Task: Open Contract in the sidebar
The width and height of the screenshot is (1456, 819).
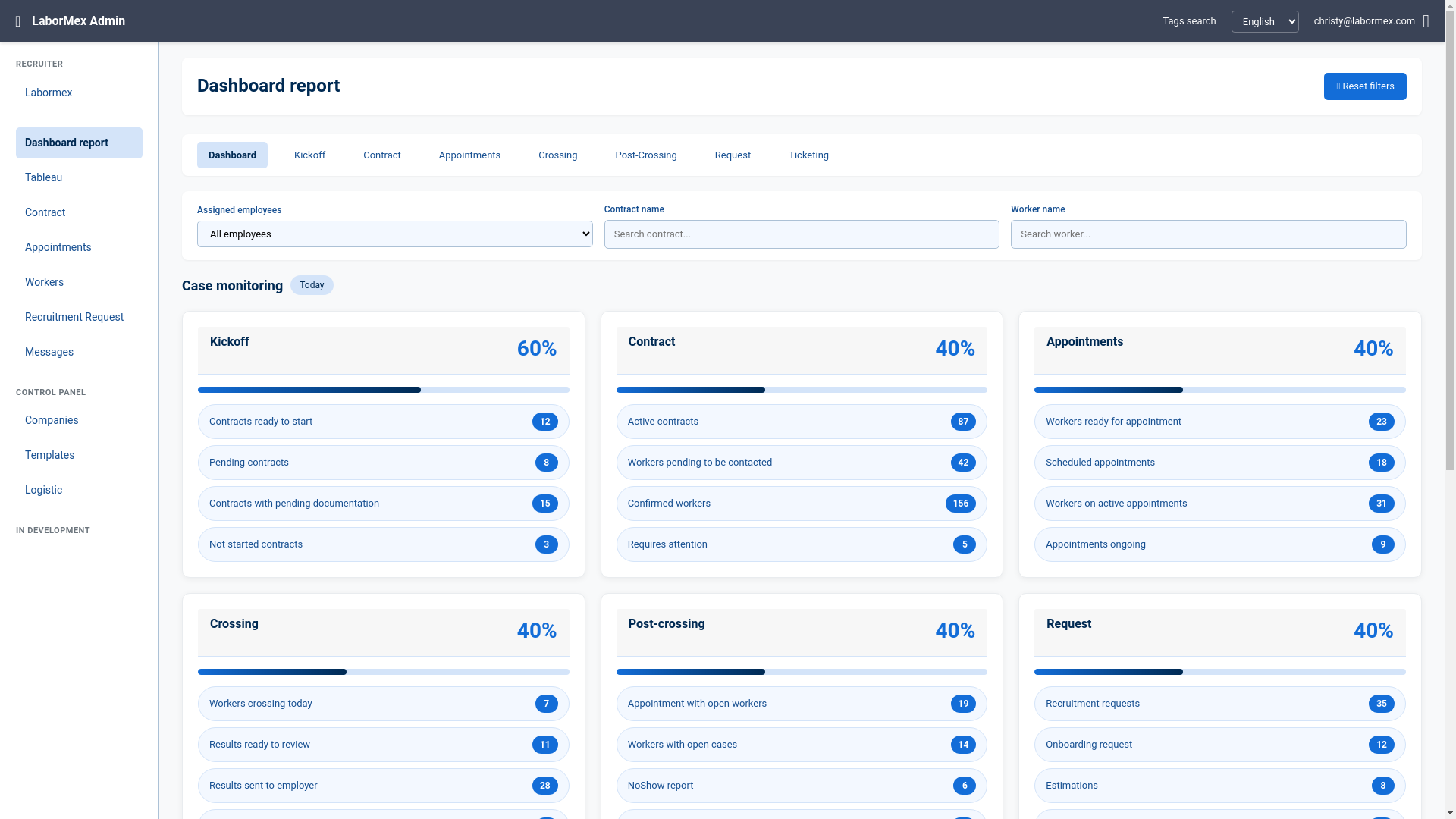Action: 79,212
